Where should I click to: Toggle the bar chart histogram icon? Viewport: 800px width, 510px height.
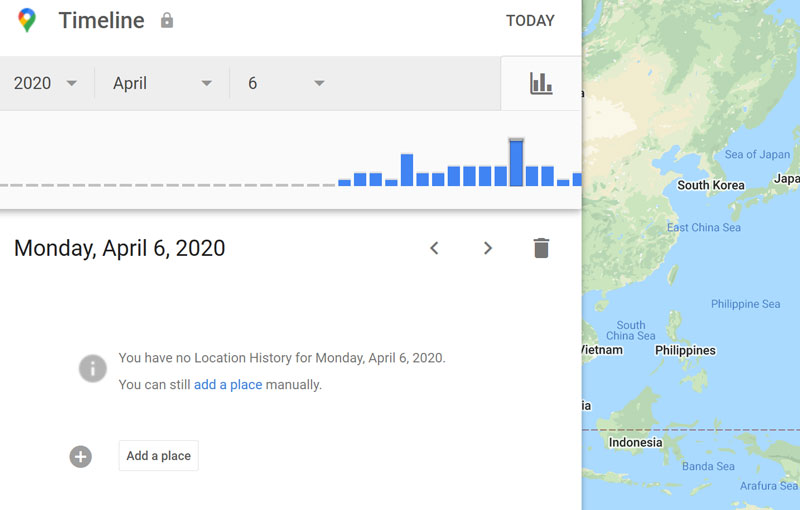(x=541, y=84)
